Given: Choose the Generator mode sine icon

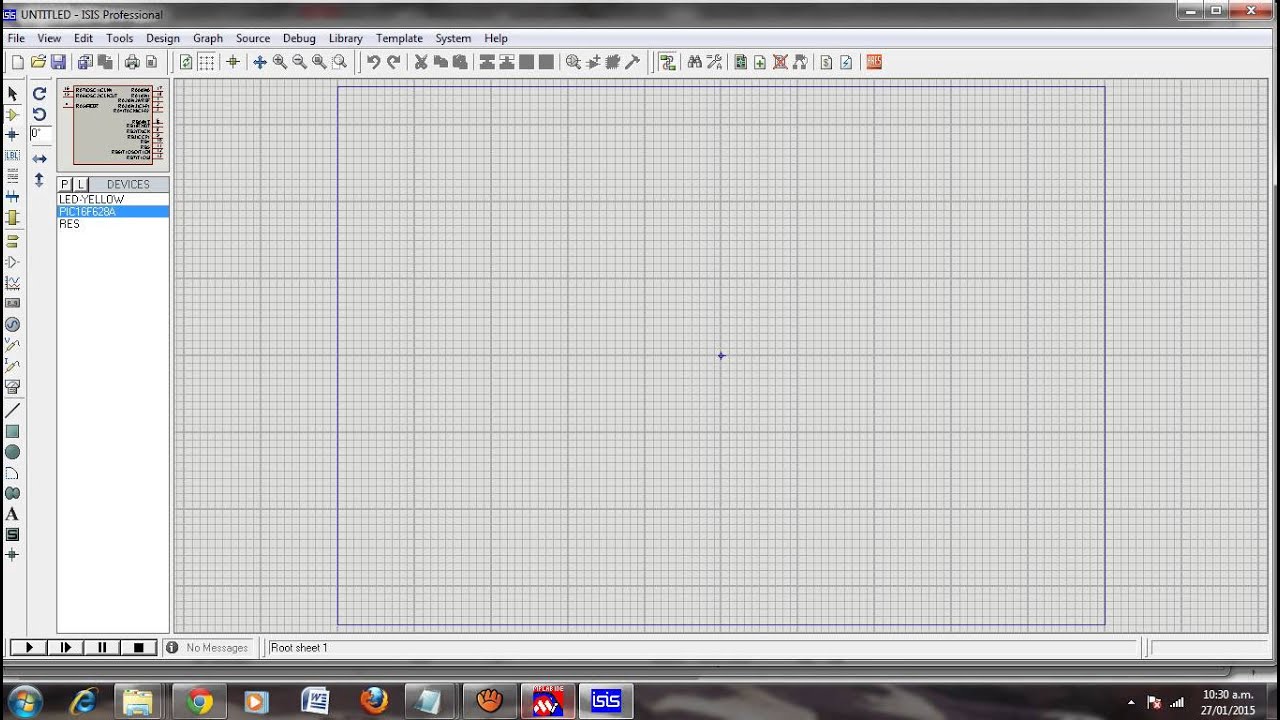Looking at the screenshot, I should pyautogui.click(x=13, y=324).
